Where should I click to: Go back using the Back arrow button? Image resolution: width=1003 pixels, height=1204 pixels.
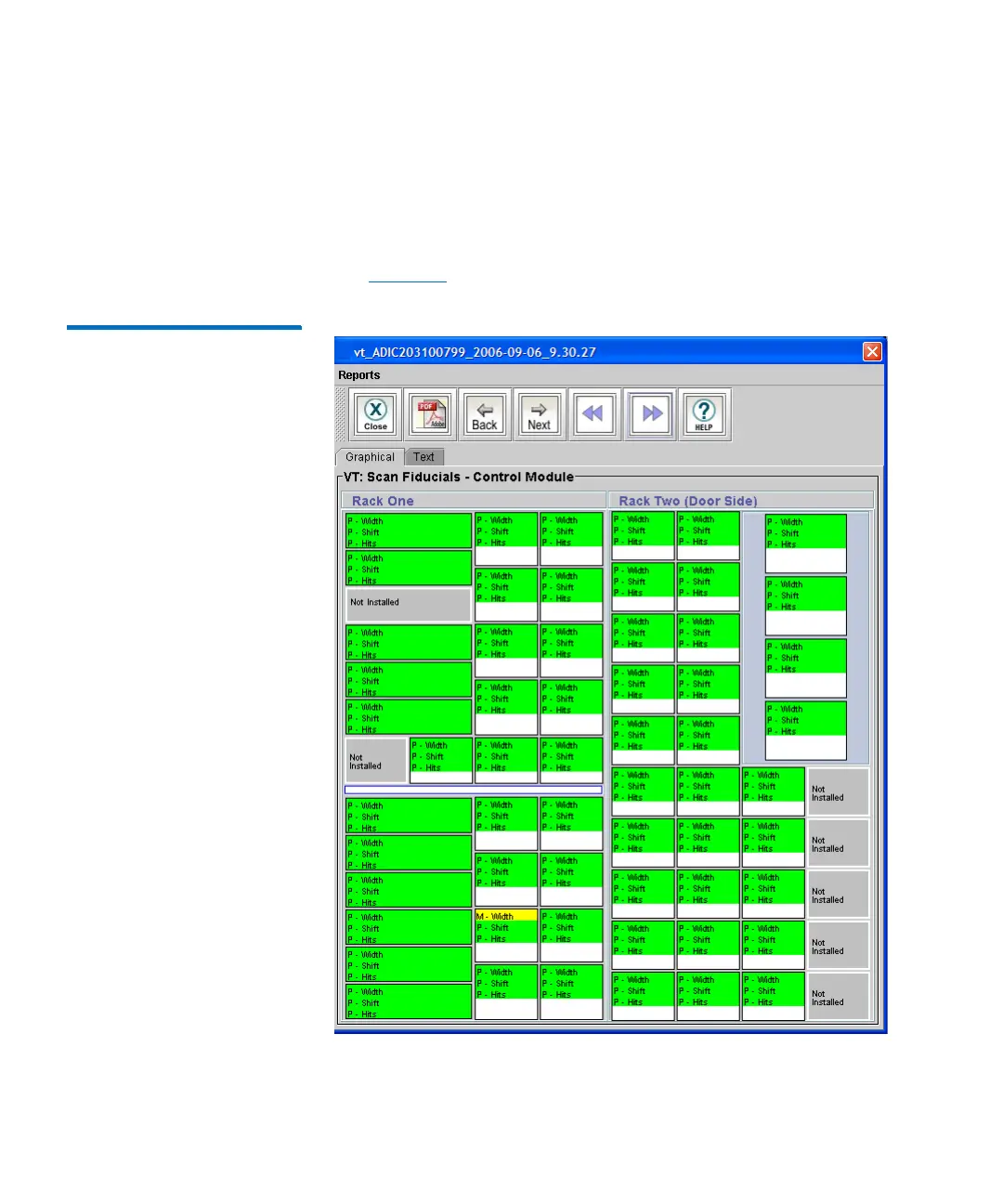(x=485, y=414)
